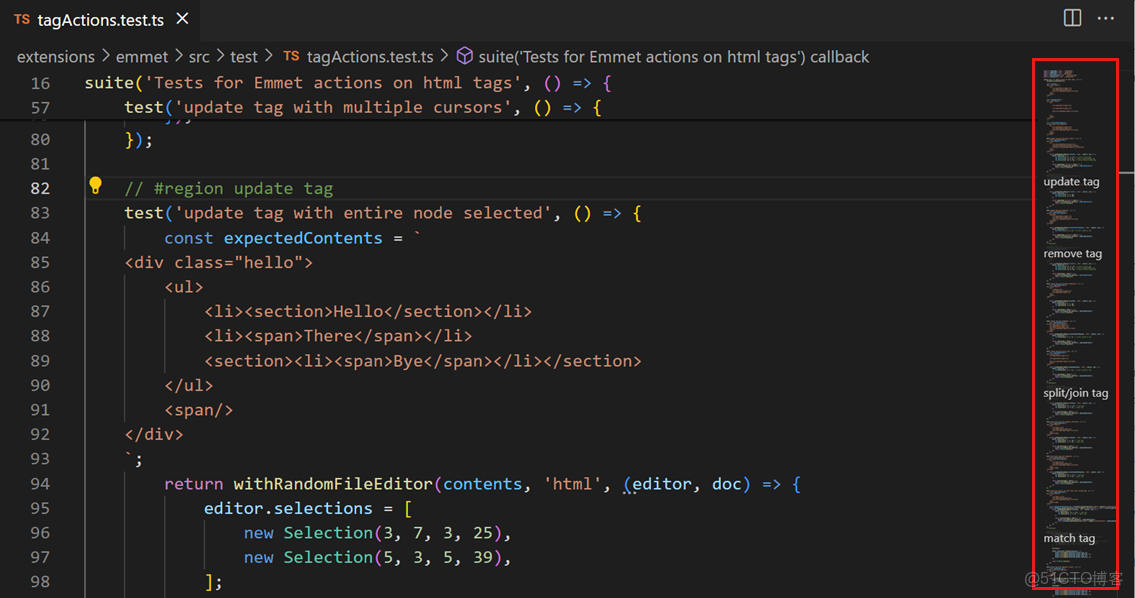
Task: Navigate to 'match tag' in the minimap
Action: 1069,538
